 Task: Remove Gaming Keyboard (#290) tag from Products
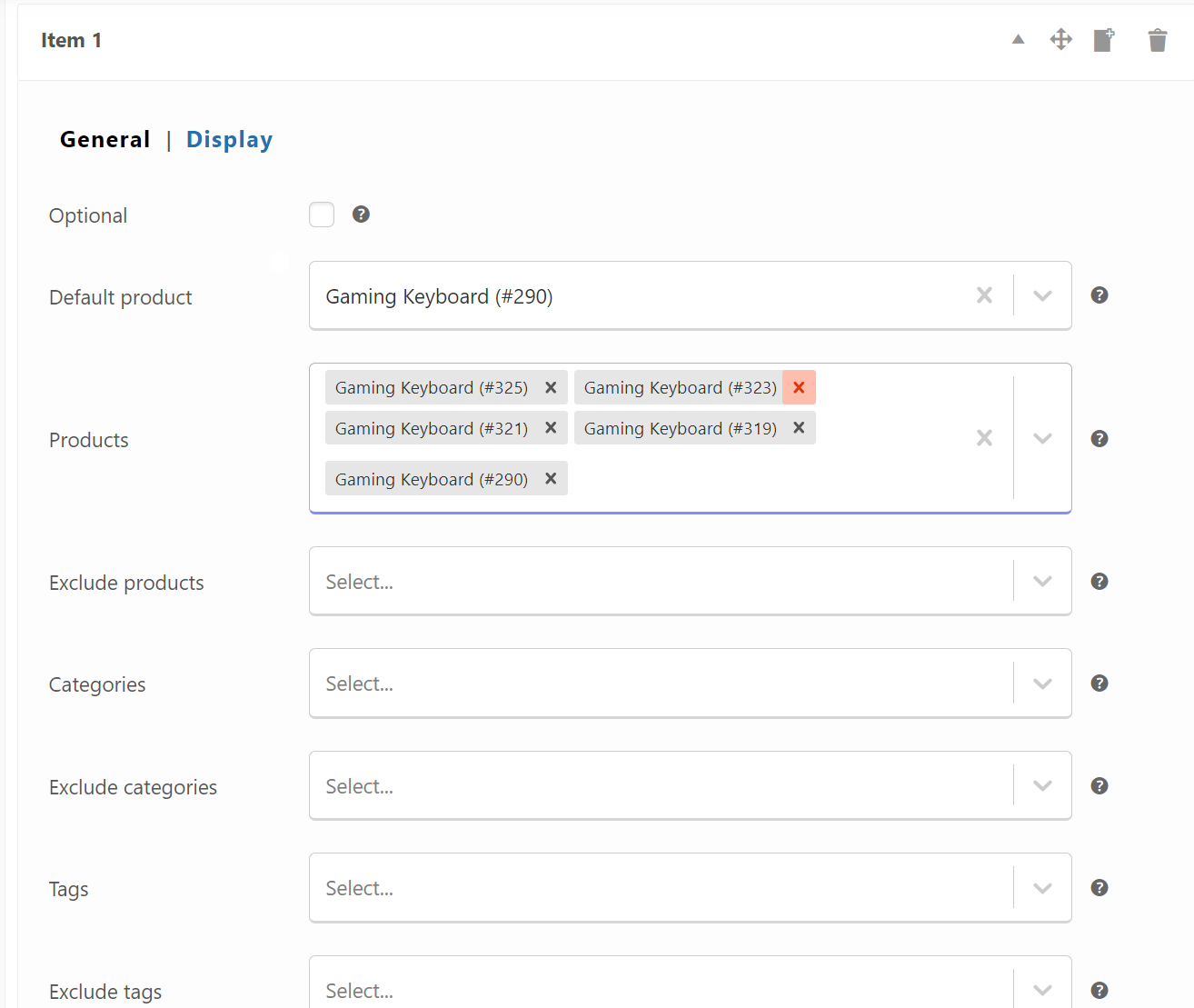tap(551, 479)
